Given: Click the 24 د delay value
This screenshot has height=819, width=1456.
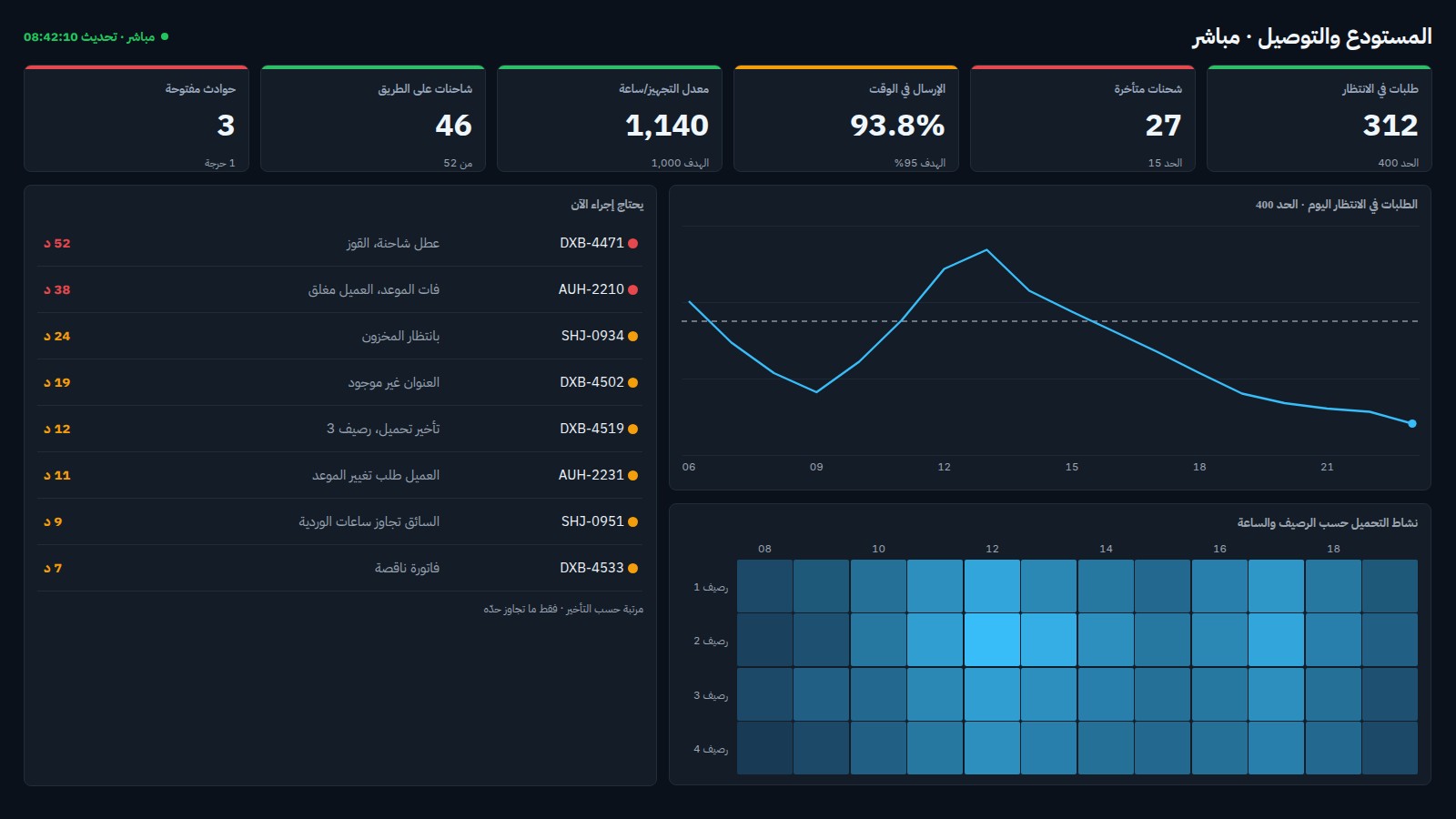Looking at the screenshot, I should coord(57,336).
